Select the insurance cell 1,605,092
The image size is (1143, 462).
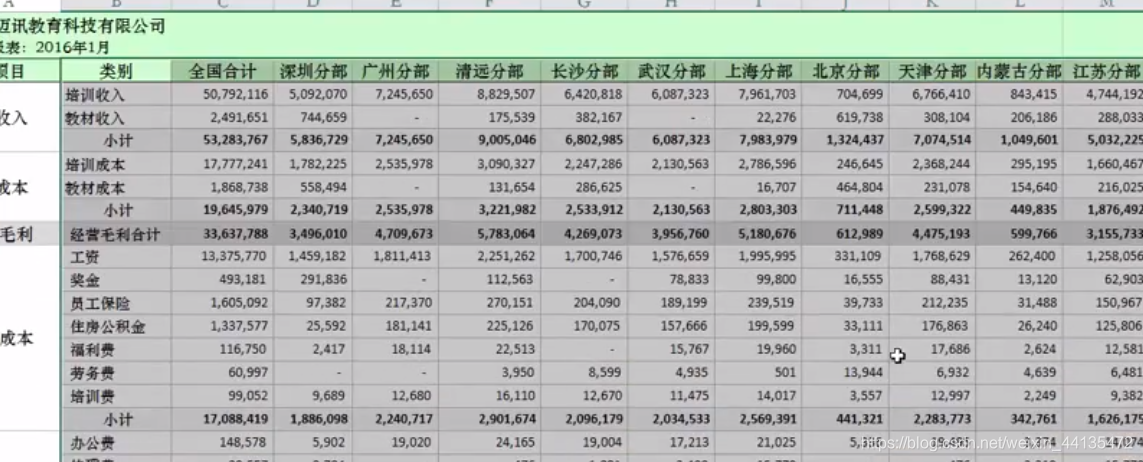pyautogui.click(x=222, y=304)
